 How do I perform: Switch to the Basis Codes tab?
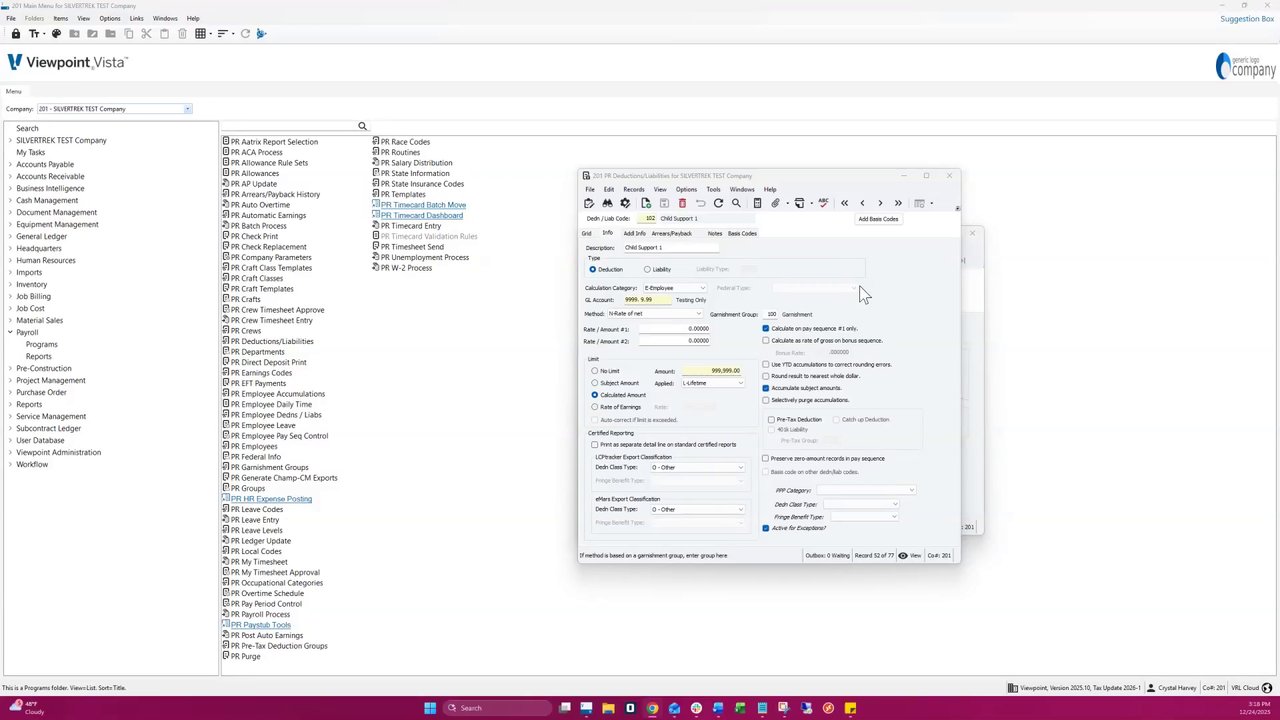pos(742,234)
